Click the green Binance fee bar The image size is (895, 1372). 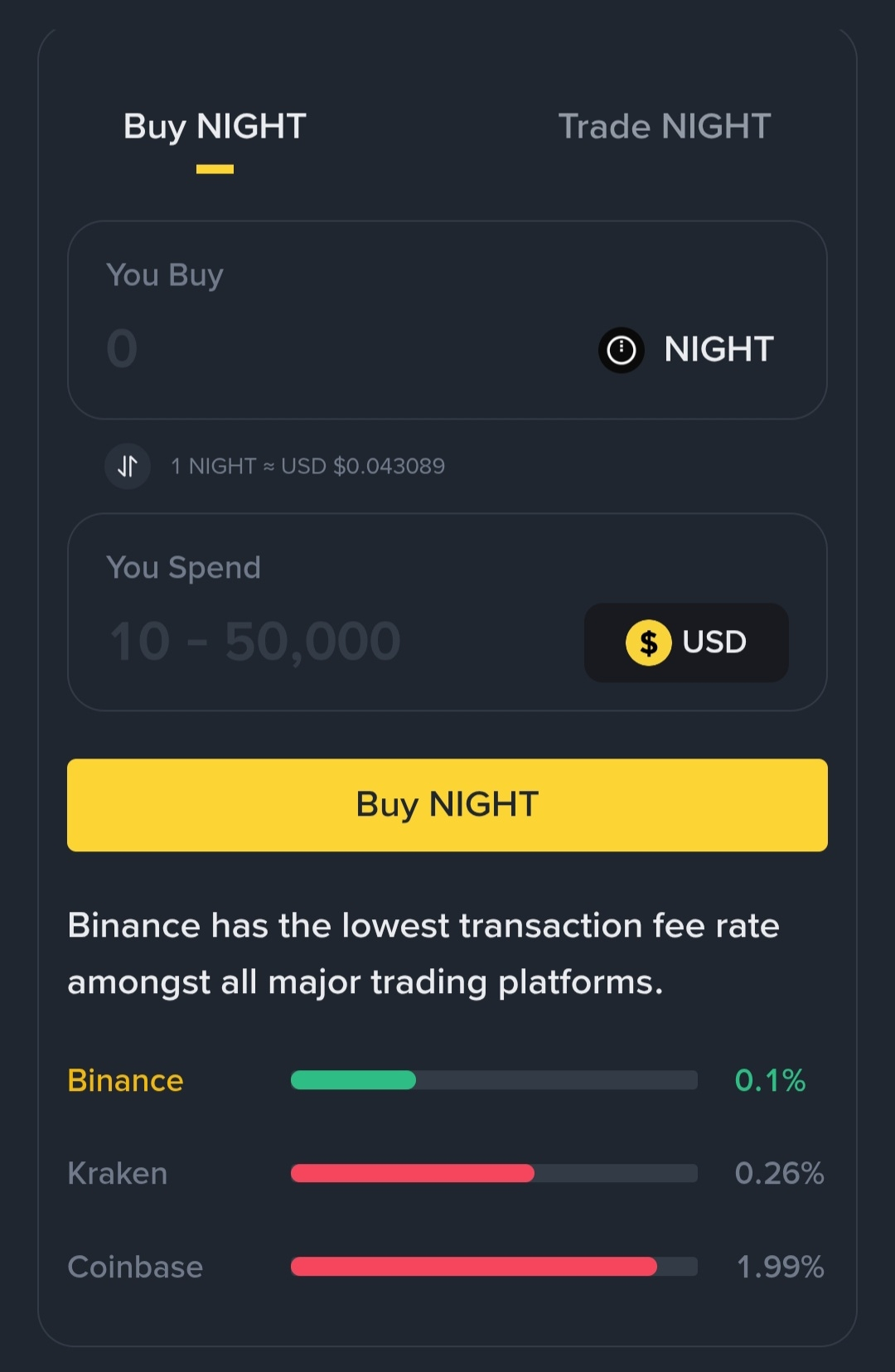click(x=353, y=1080)
